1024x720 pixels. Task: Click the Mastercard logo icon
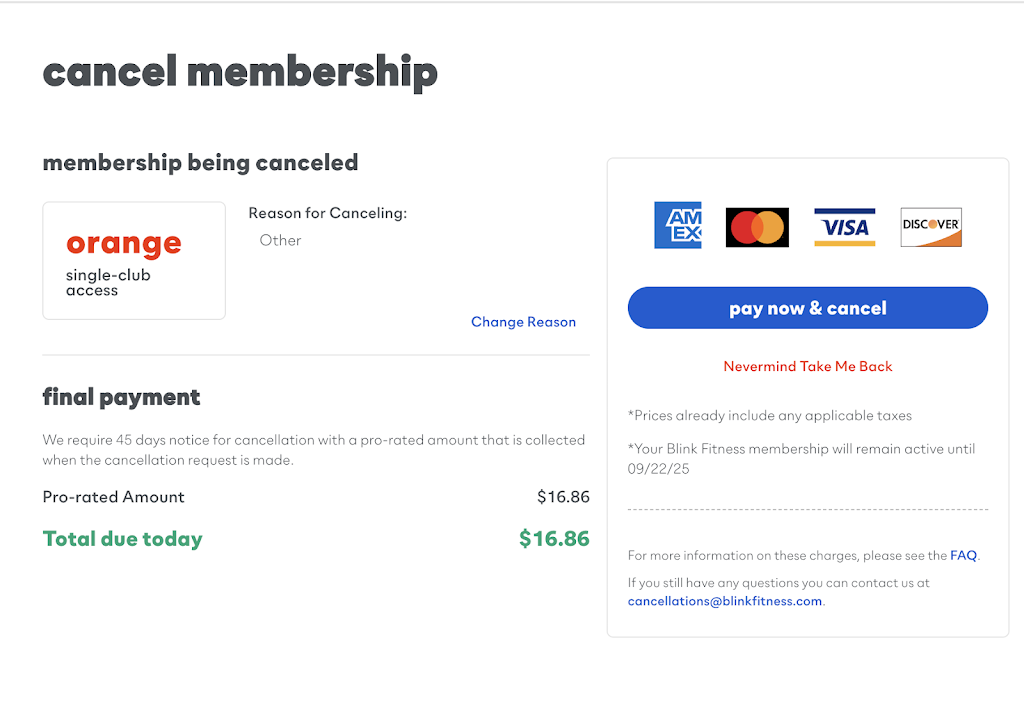point(757,227)
